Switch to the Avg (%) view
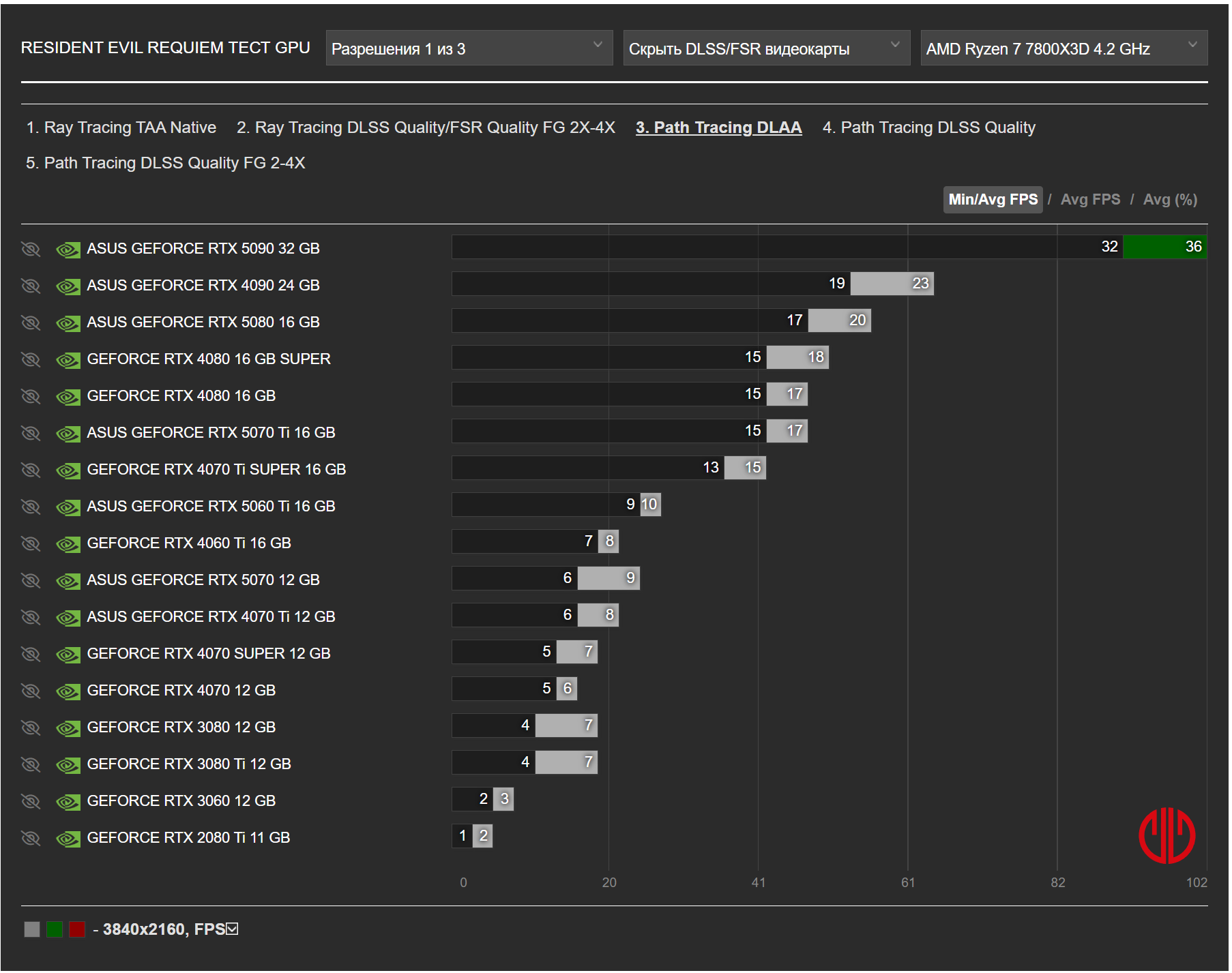 pyautogui.click(x=1170, y=200)
